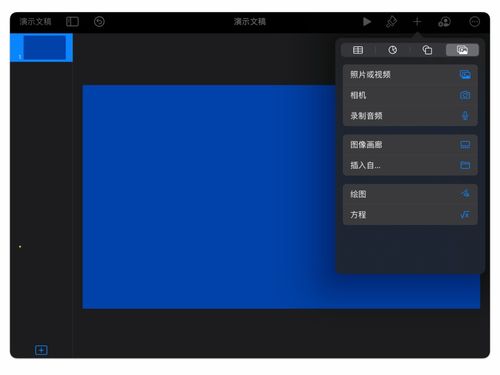This screenshot has width=500, height=375.
Task: Choose 照片或视频 from the insert menu
Action: click(410, 75)
